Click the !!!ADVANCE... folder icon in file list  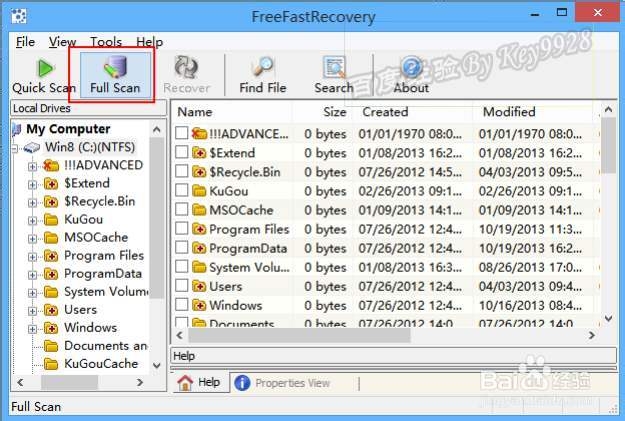tap(199, 134)
